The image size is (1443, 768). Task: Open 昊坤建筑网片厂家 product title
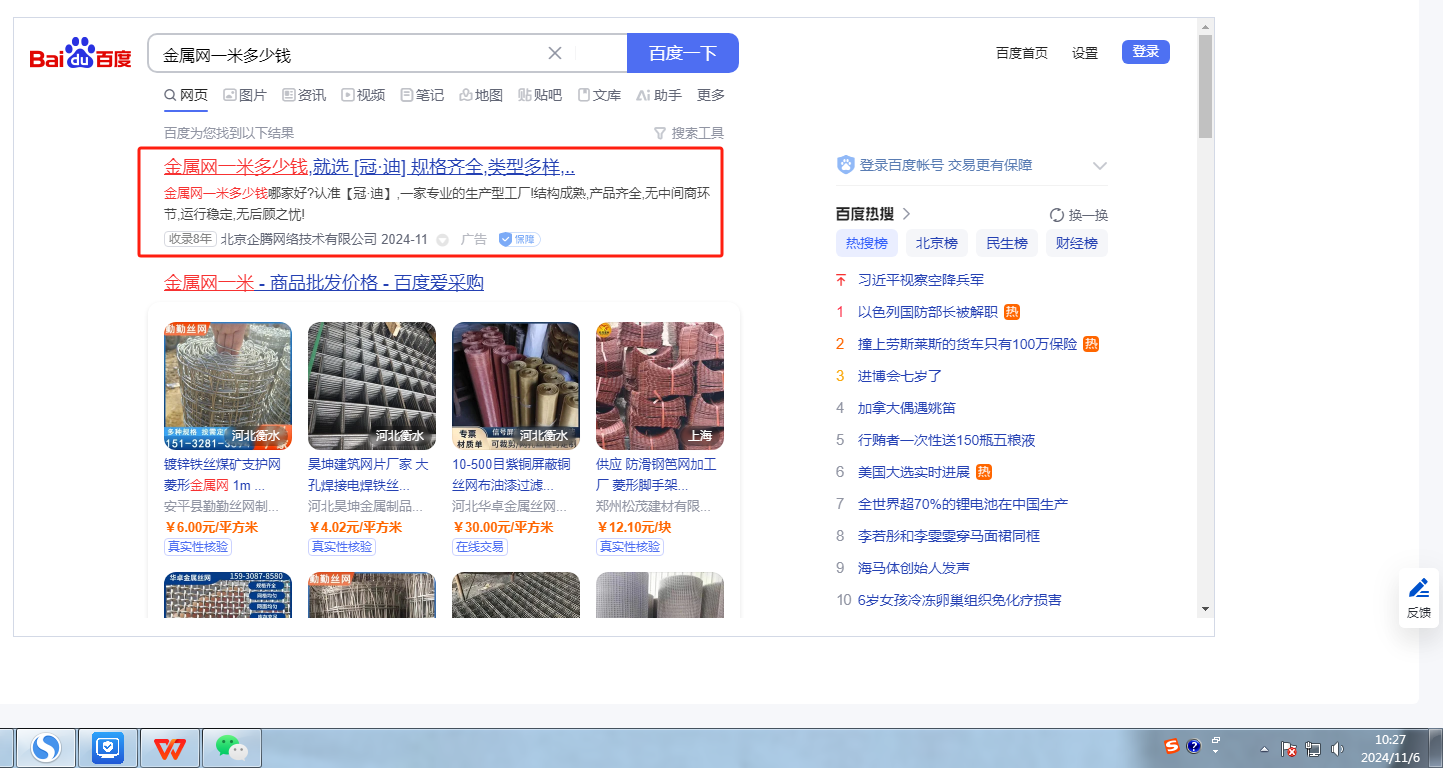368,475
